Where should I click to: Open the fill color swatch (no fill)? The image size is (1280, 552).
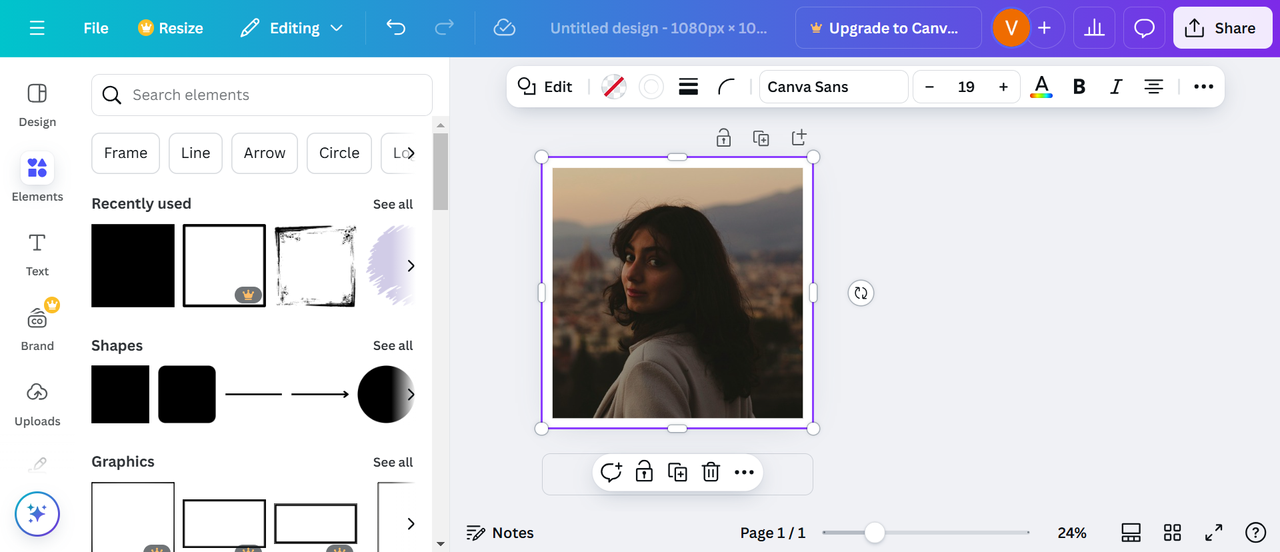click(614, 87)
